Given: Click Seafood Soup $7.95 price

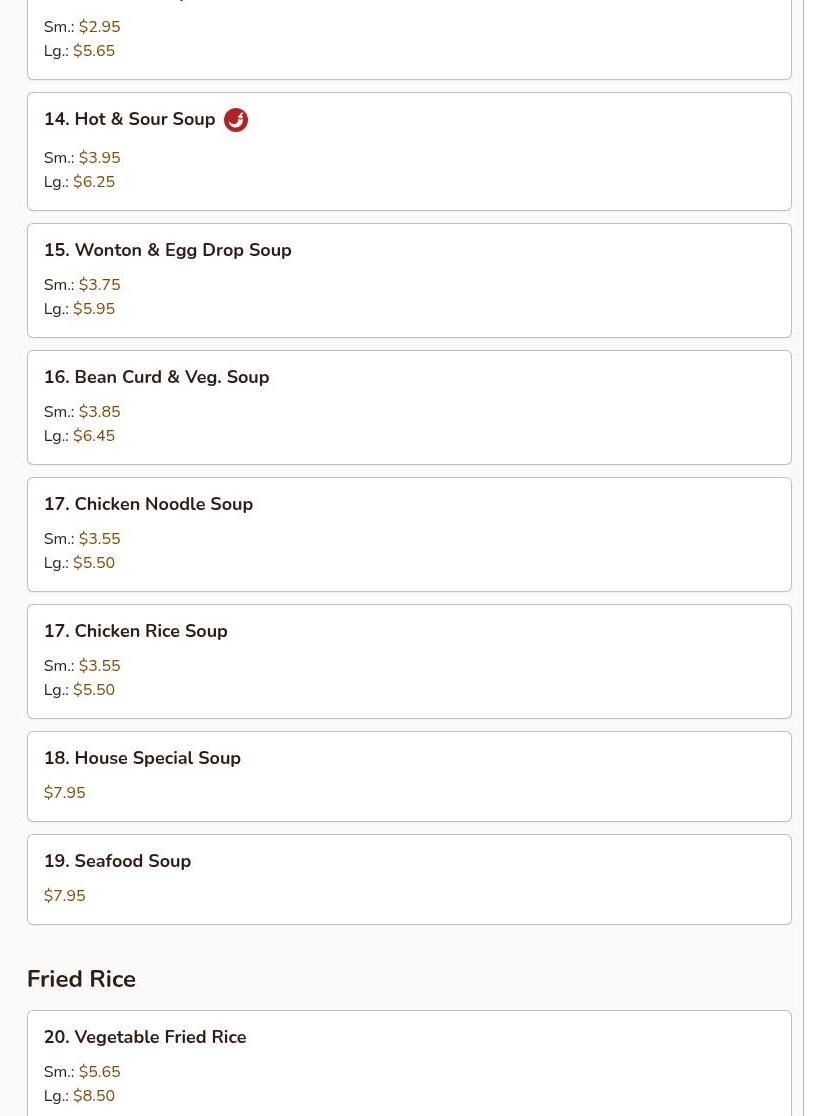Looking at the screenshot, I should tap(65, 895).
